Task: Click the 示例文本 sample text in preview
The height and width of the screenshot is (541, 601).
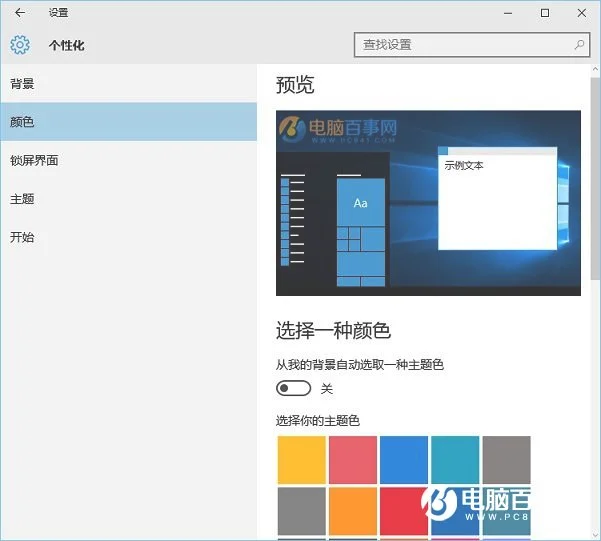Action: click(464, 166)
